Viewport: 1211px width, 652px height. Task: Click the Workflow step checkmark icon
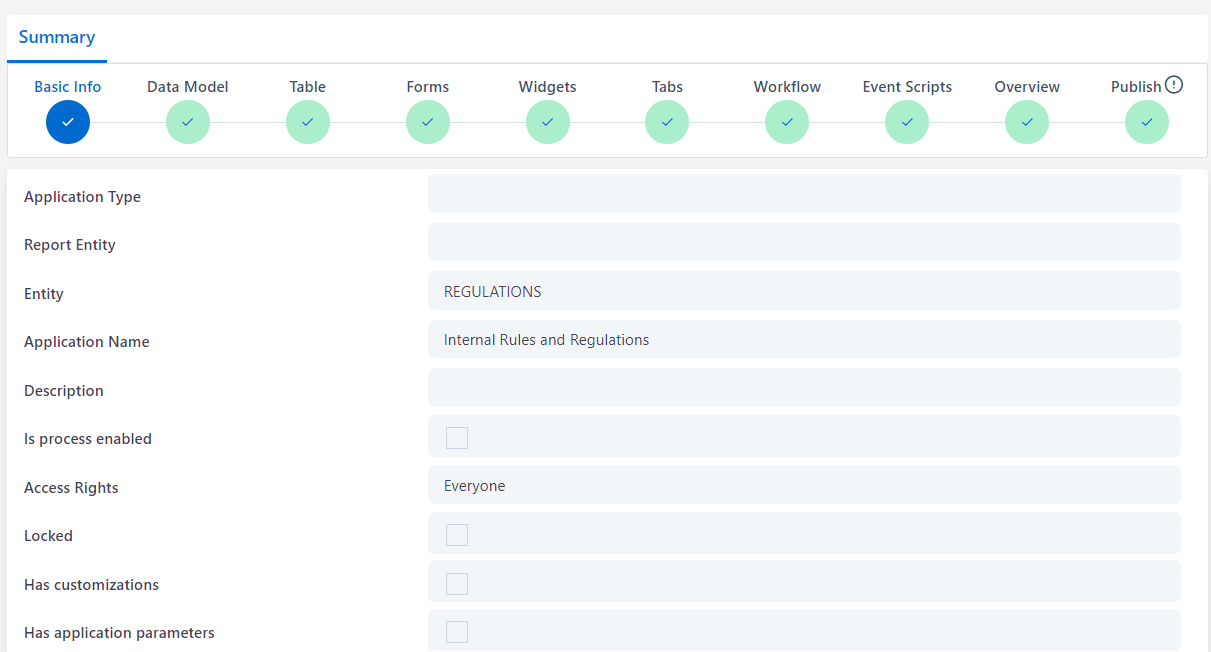787,122
